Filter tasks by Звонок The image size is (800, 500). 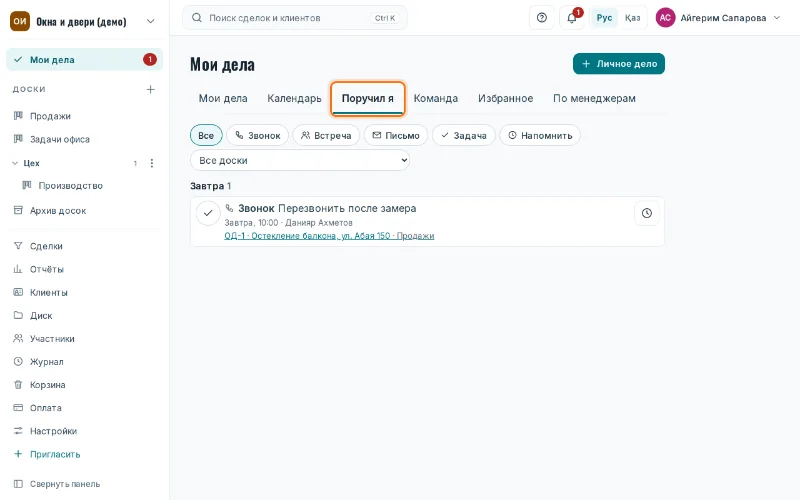pyautogui.click(x=258, y=135)
